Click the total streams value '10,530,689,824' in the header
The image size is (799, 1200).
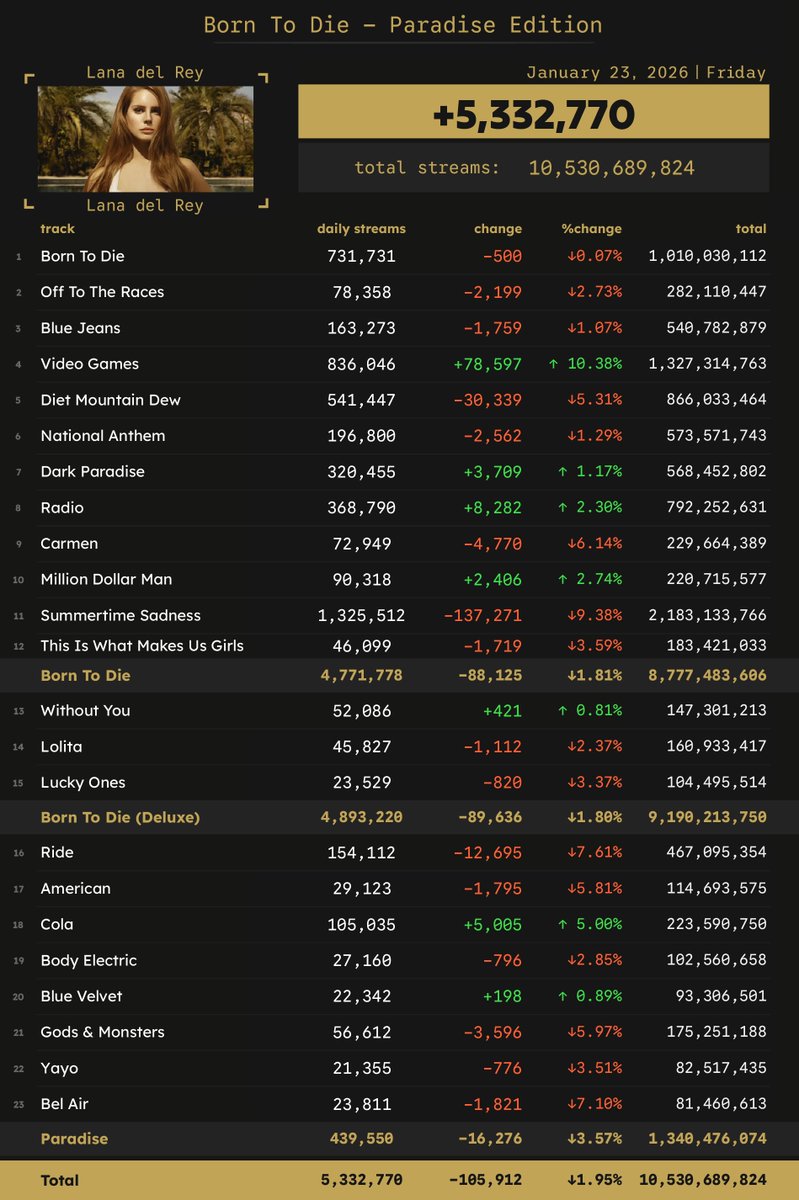(x=611, y=168)
